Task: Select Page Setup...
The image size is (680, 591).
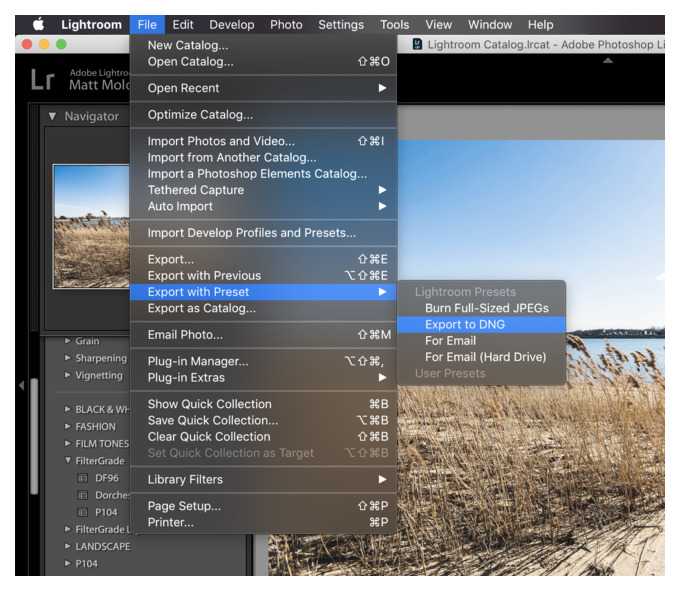Action: [x=263, y=506]
